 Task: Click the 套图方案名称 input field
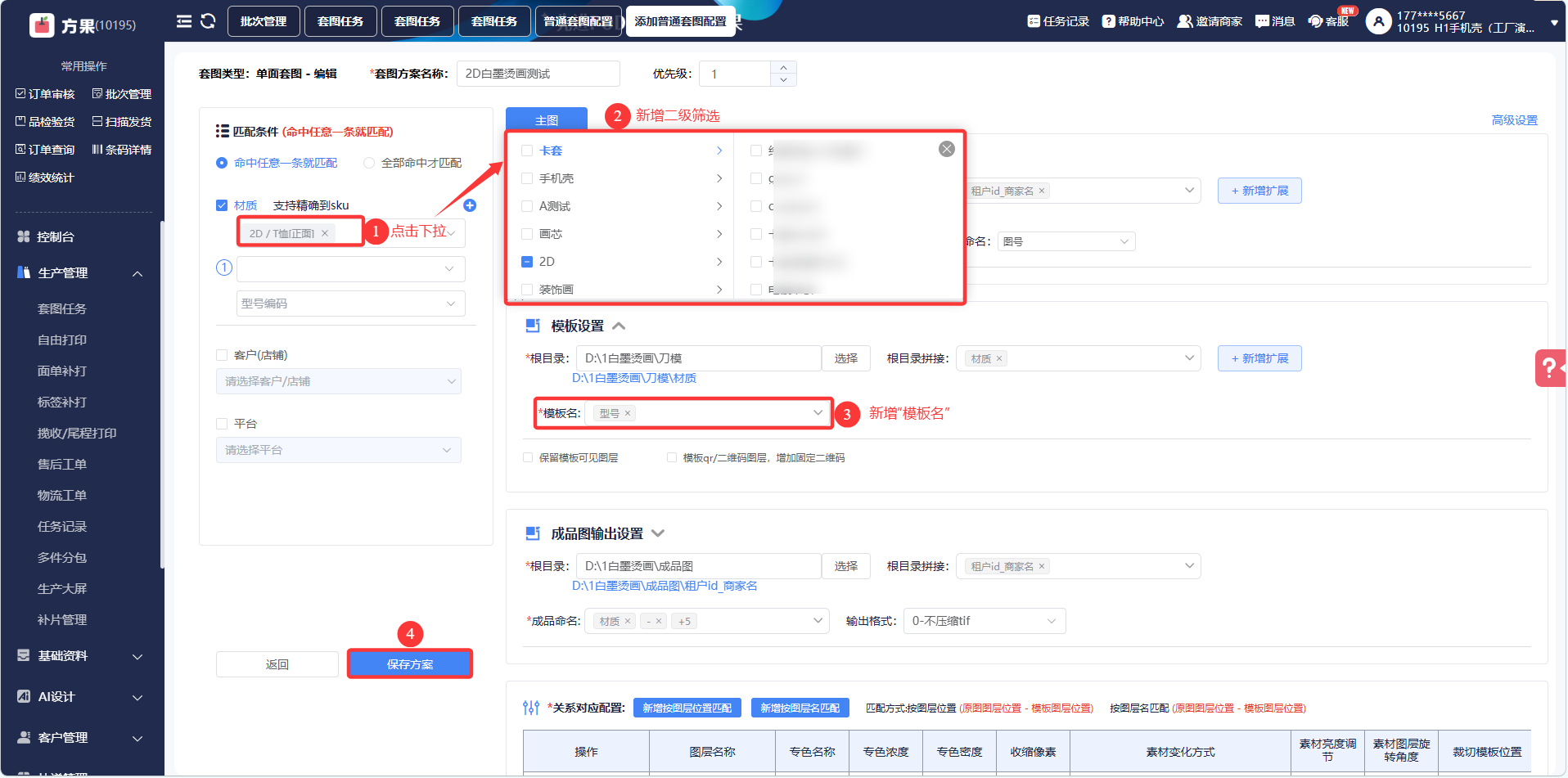click(x=538, y=74)
